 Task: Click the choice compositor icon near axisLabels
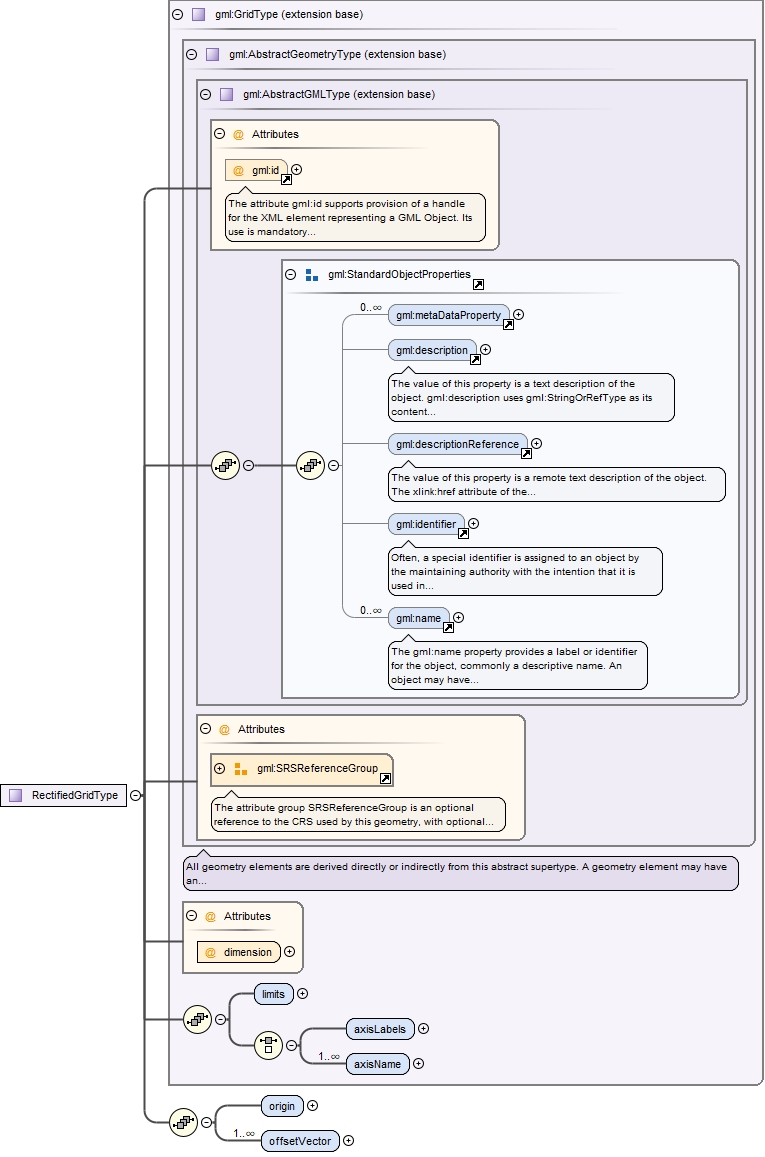coord(269,1045)
